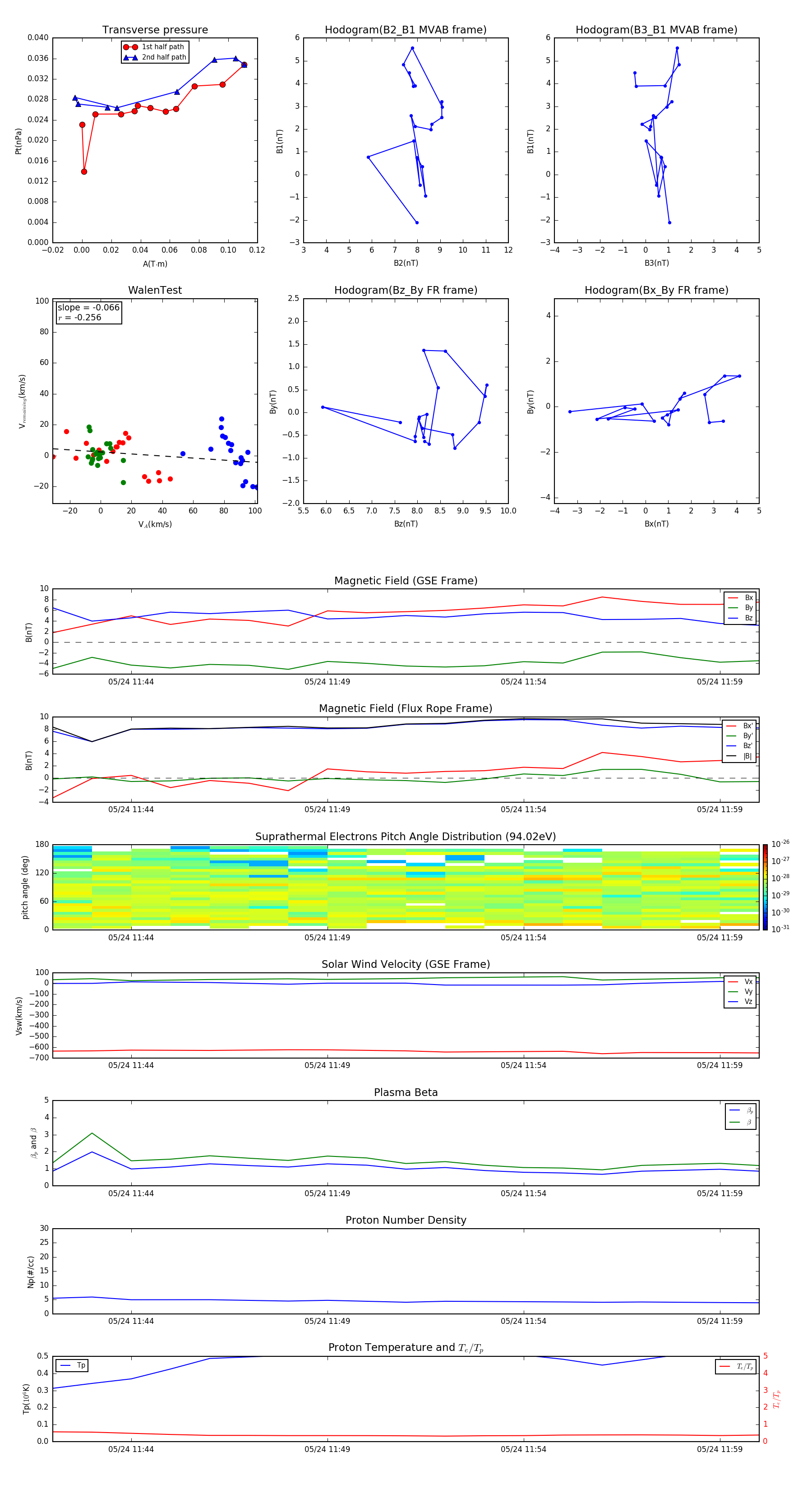This screenshot has height=1489, width=812.
Task: Select 'Hodogram(Bz_By FR frame)' title
Action: pos(406,290)
